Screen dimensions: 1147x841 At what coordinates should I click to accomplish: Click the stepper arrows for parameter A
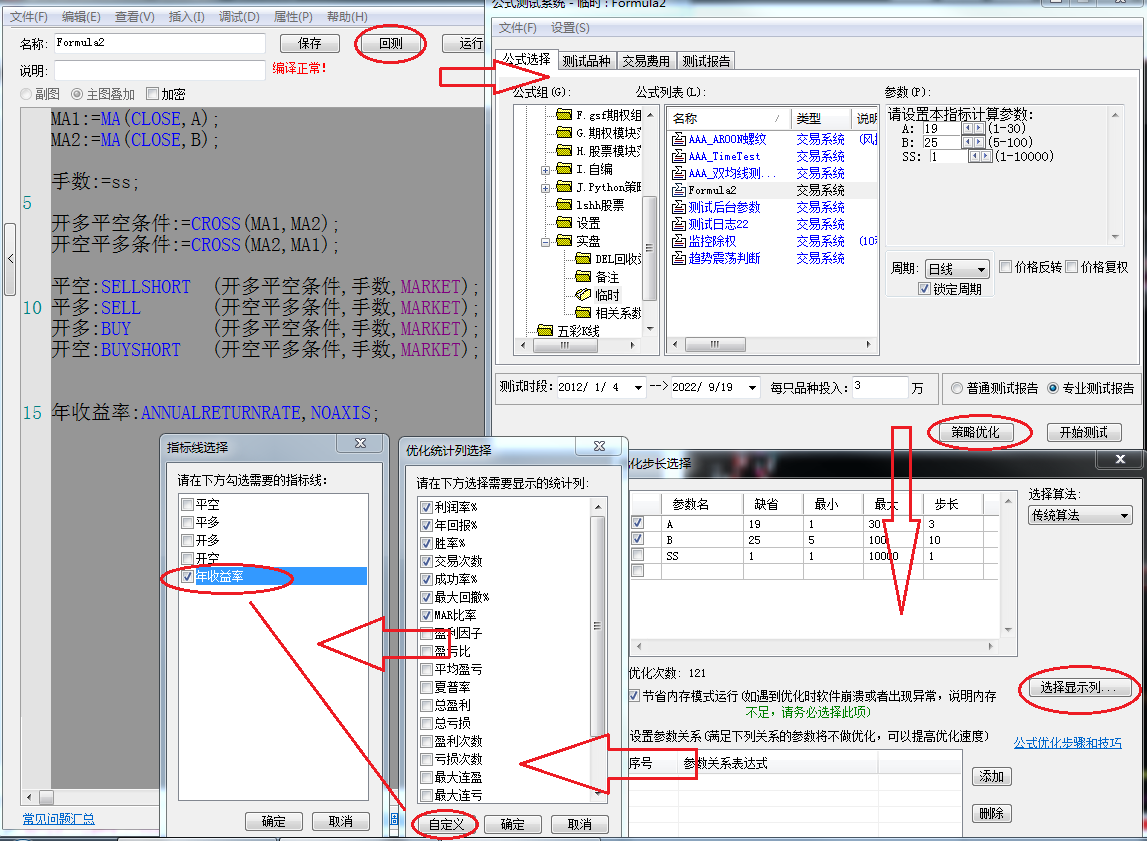[974, 128]
